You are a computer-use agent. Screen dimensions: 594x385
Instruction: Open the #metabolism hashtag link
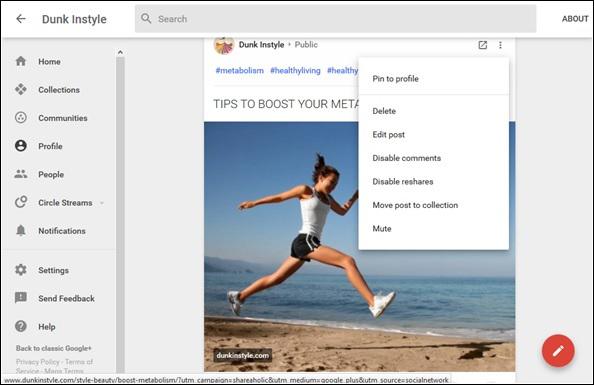[239, 70]
